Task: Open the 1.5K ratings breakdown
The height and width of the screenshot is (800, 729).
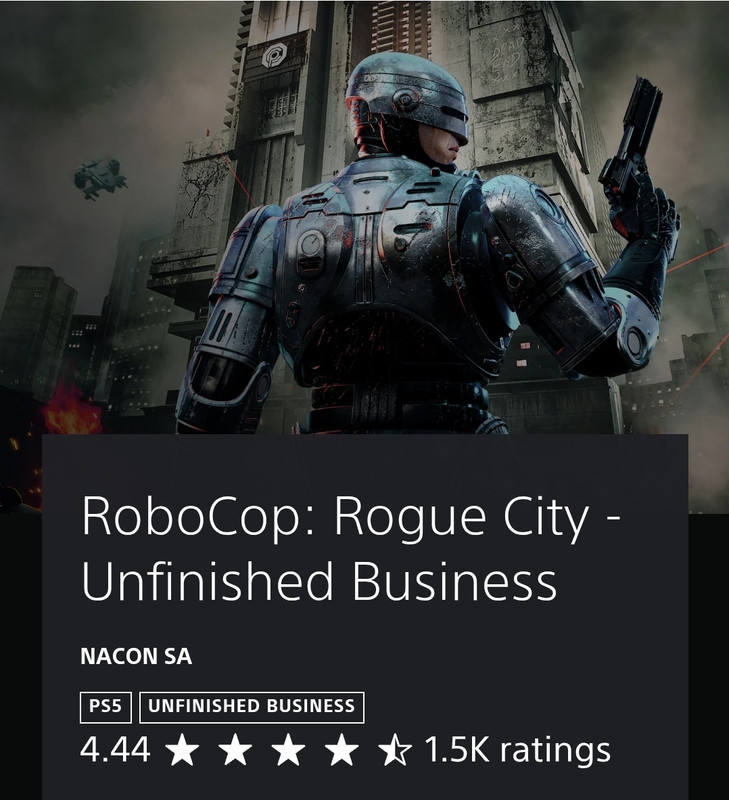Action: 517,751
